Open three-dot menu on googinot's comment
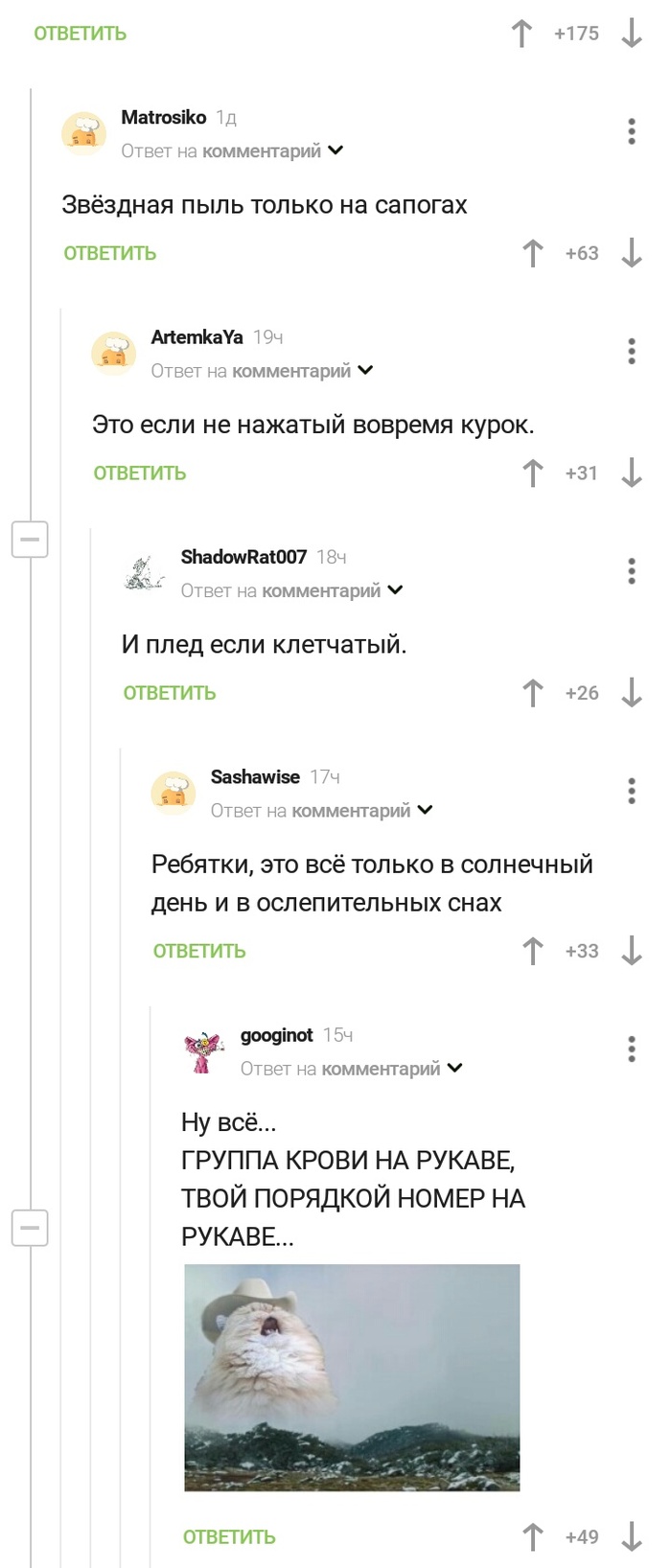Image resolution: width=671 pixels, height=1568 pixels. pyautogui.click(x=631, y=1049)
